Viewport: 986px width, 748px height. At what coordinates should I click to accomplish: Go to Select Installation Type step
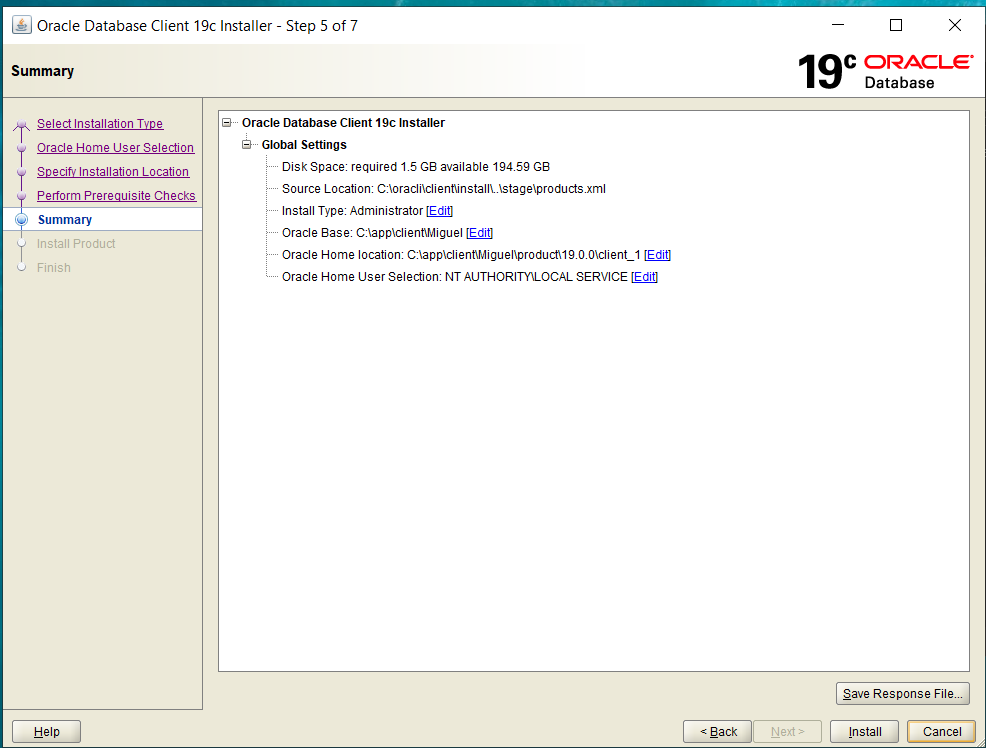point(100,124)
